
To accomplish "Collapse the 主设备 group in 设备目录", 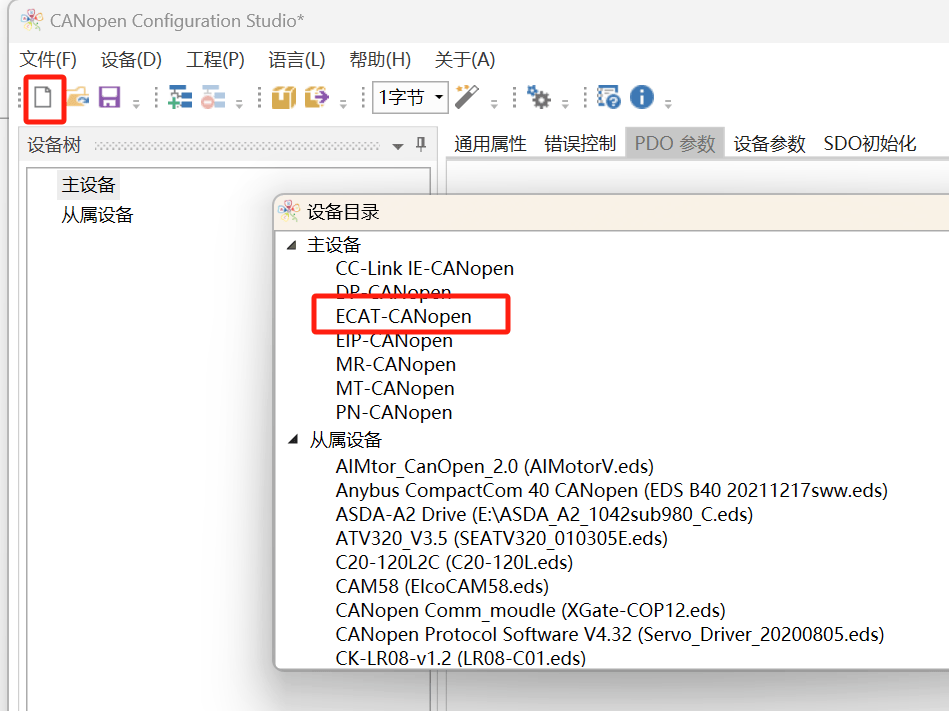I will 292,245.
